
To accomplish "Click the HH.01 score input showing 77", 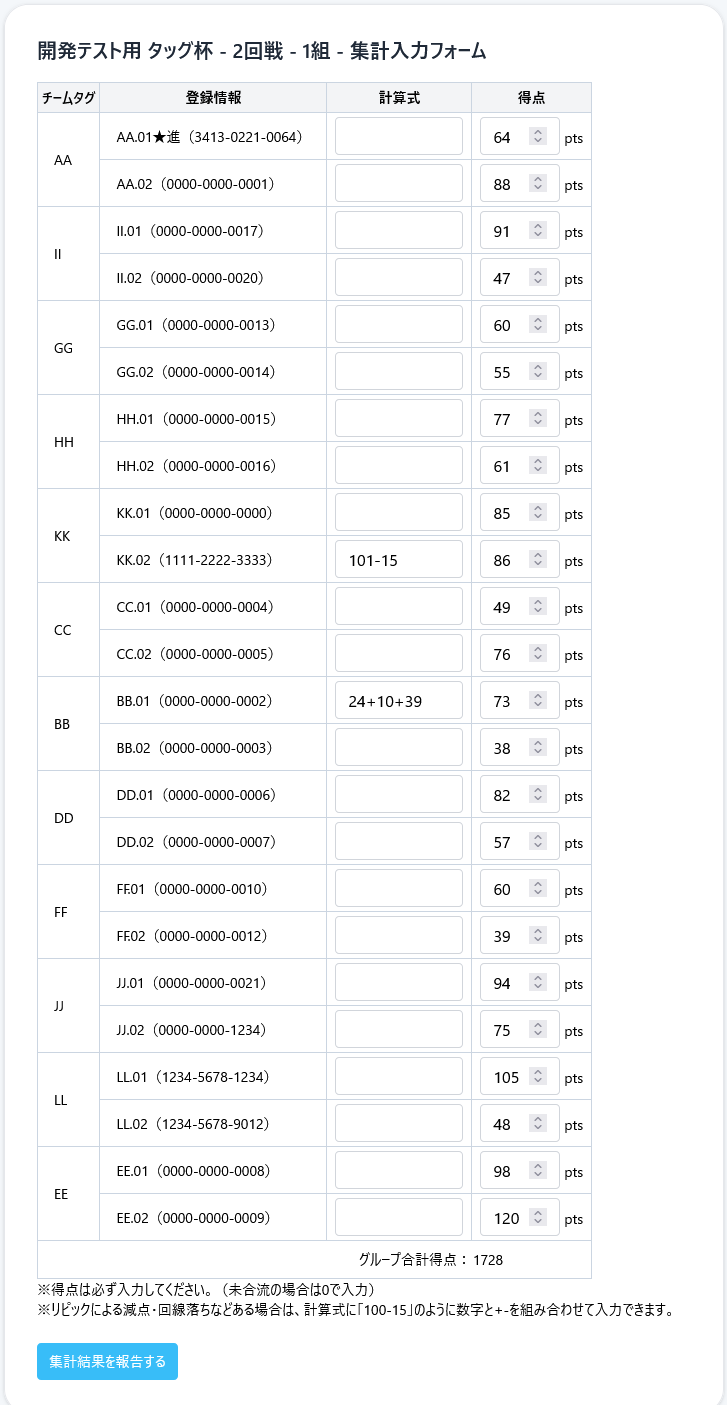I will [x=505, y=419].
